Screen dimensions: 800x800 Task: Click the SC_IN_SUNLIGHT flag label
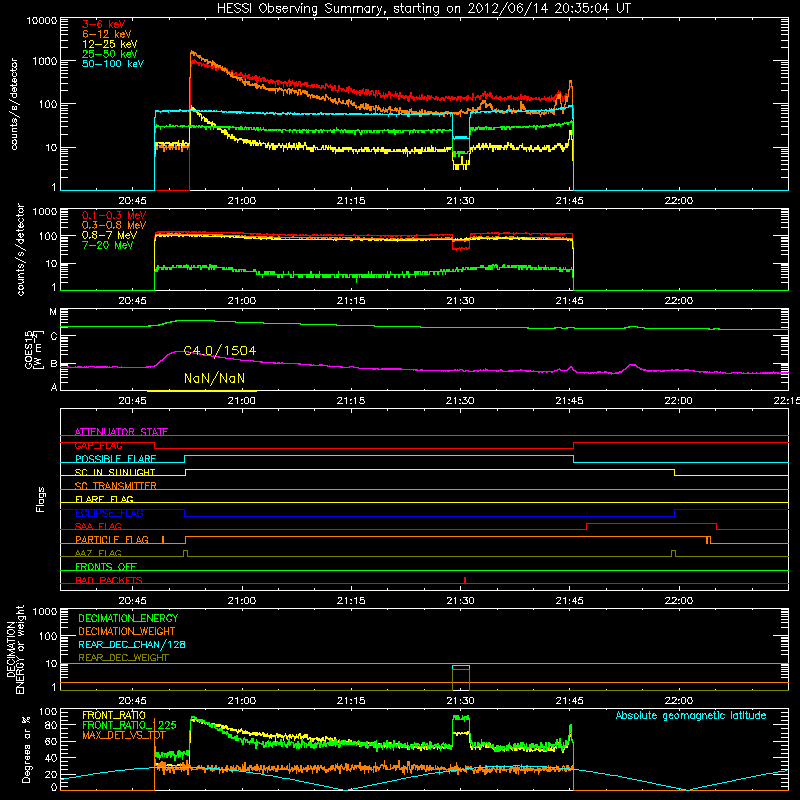point(115,472)
